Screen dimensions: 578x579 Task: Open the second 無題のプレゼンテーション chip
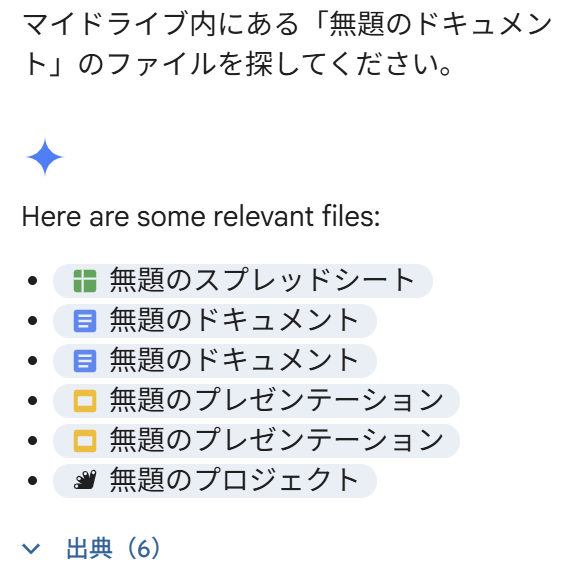[256, 441]
